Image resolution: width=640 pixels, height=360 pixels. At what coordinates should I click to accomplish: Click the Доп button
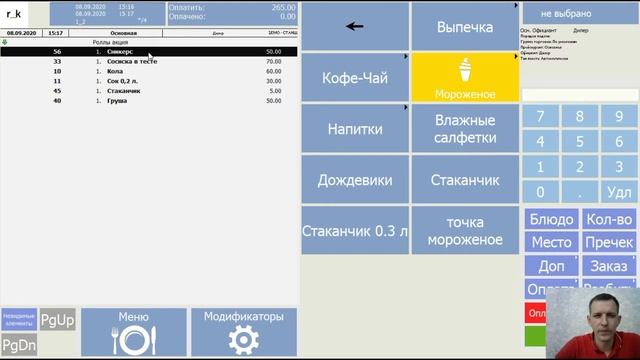(551, 266)
